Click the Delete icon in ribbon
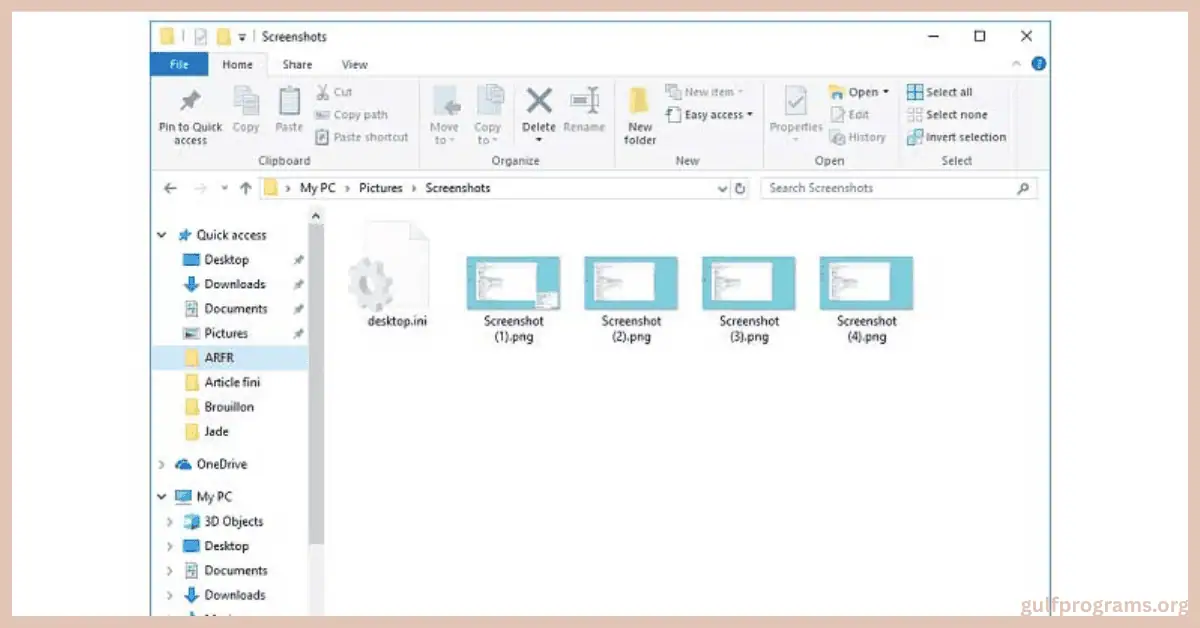 [539, 102]
